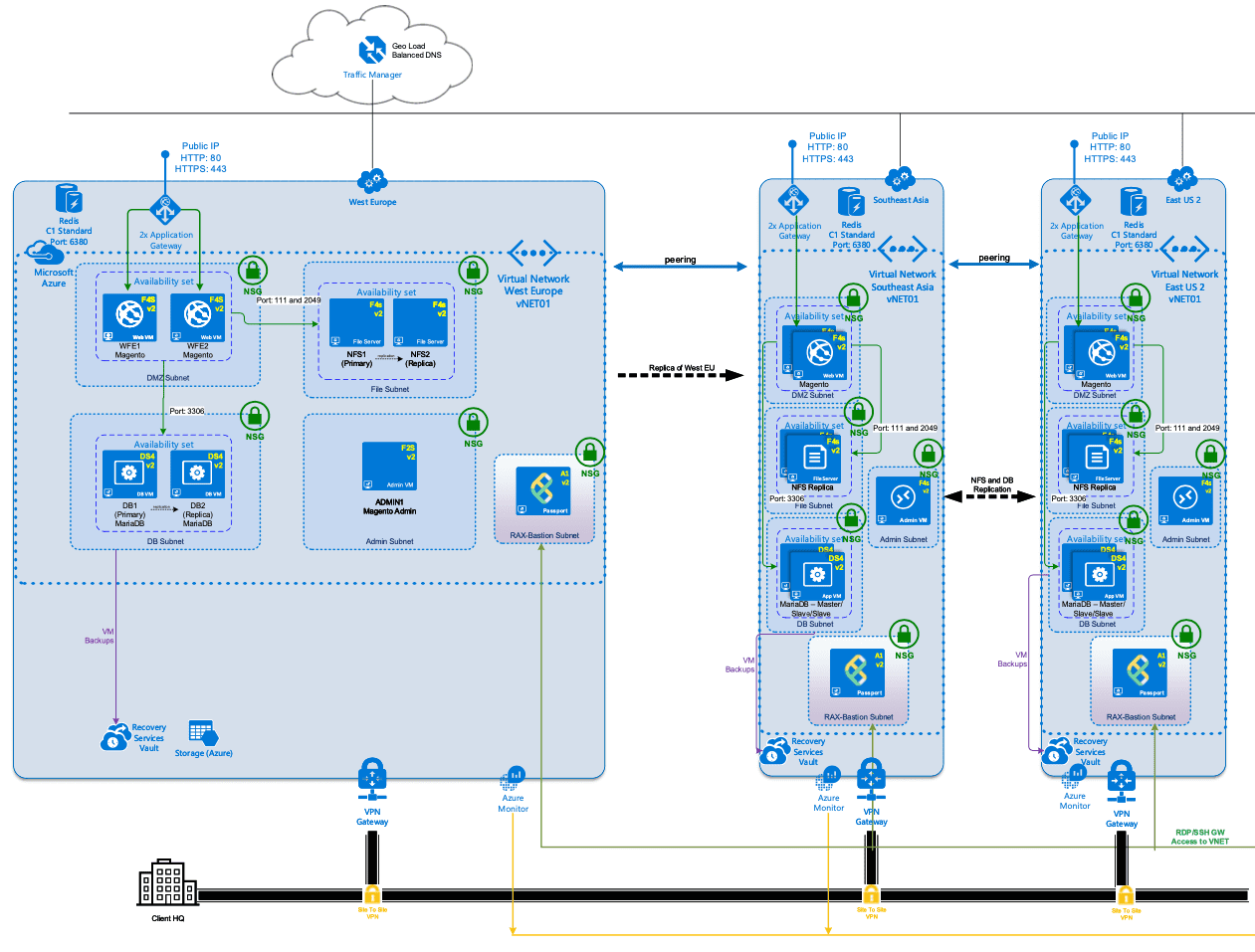Select the West Europe region icon
Image resolution: width=1255 pixels, height=952 pixels.
tap(372, 181)
